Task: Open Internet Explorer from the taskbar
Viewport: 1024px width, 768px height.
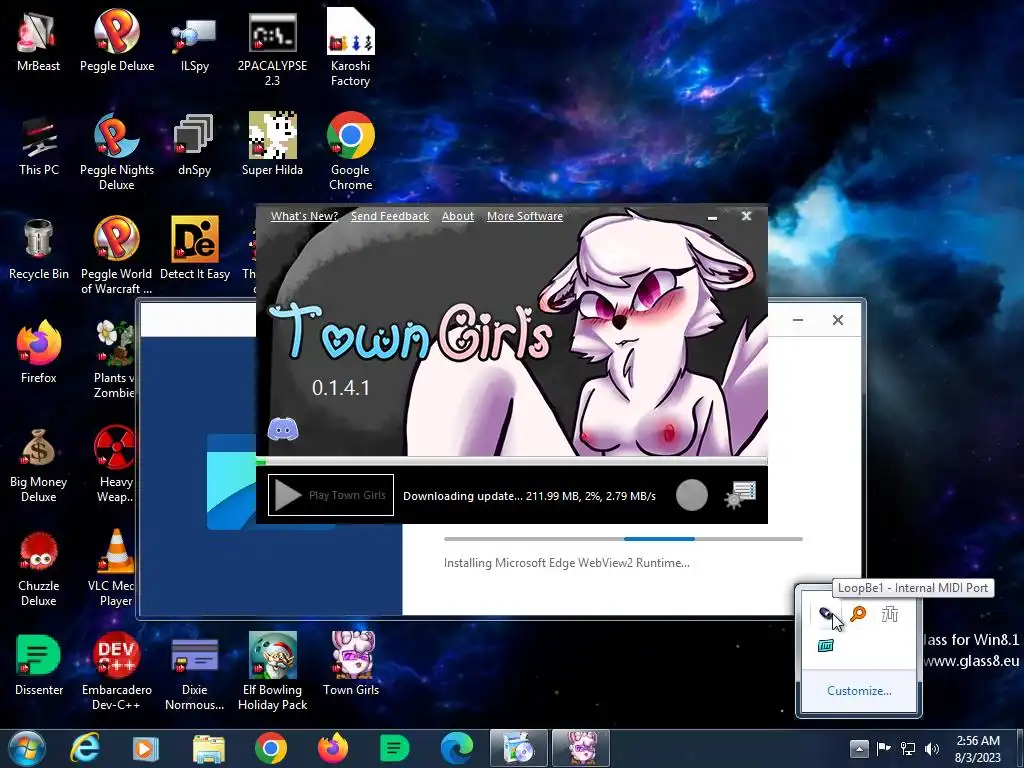Action: coord(85,748)
